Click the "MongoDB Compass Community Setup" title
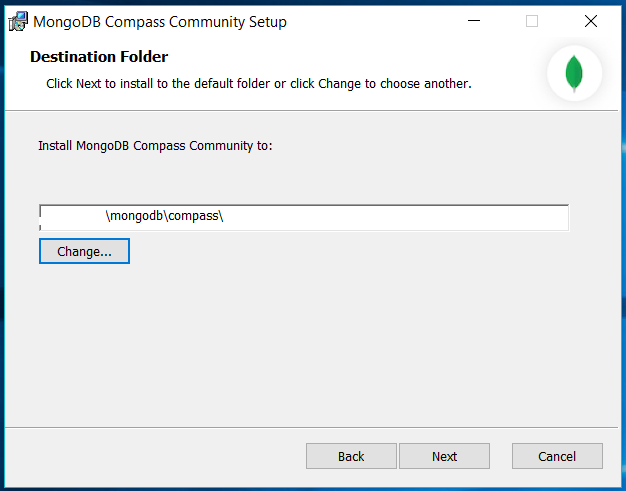 pyautogui.click(x=160, y=22)
